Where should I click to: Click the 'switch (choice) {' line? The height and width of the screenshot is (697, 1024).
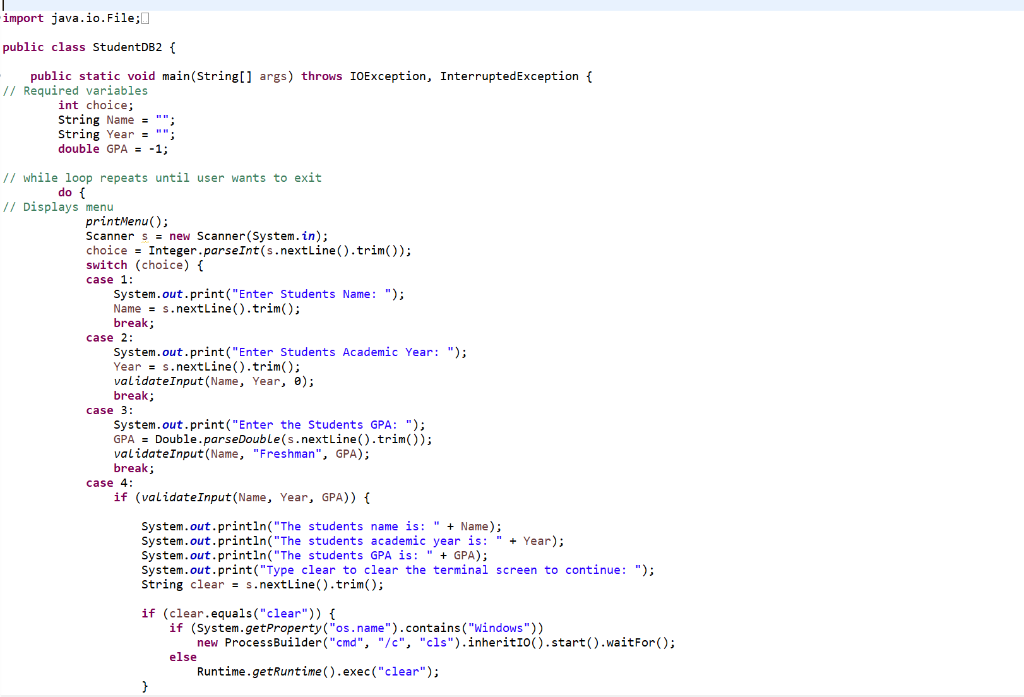pos(144,265)
